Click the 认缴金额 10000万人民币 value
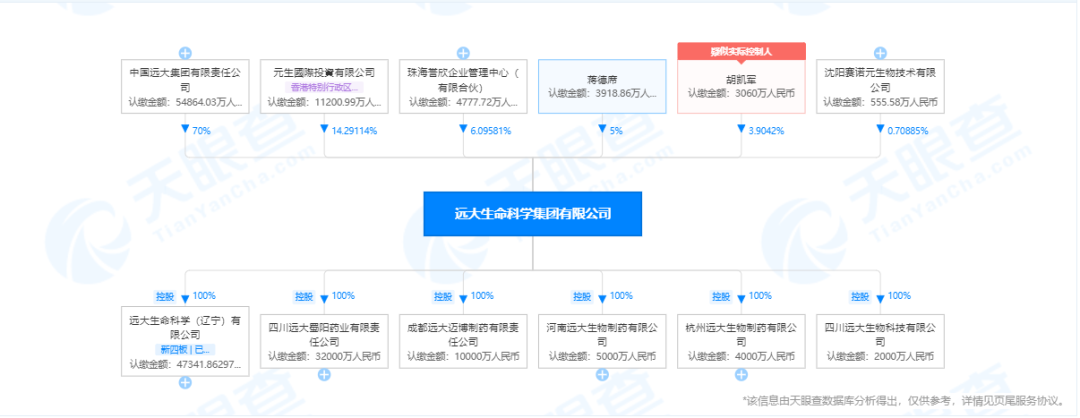The height and width of the screenshot is (418, 1080). coord(463,357)
